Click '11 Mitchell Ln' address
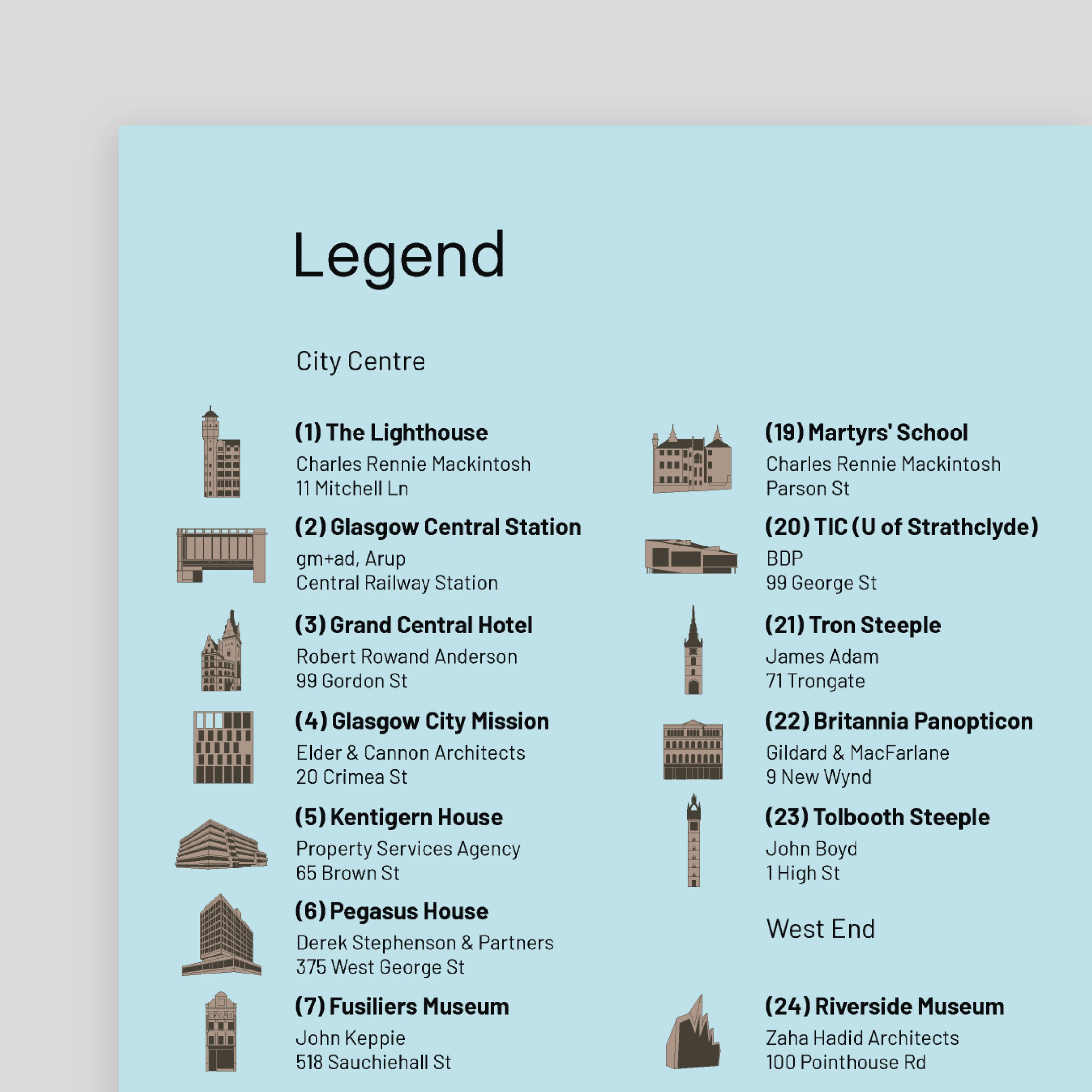Image resolution: width=1092 pixels, height=1092 pixels. (352, 488)
